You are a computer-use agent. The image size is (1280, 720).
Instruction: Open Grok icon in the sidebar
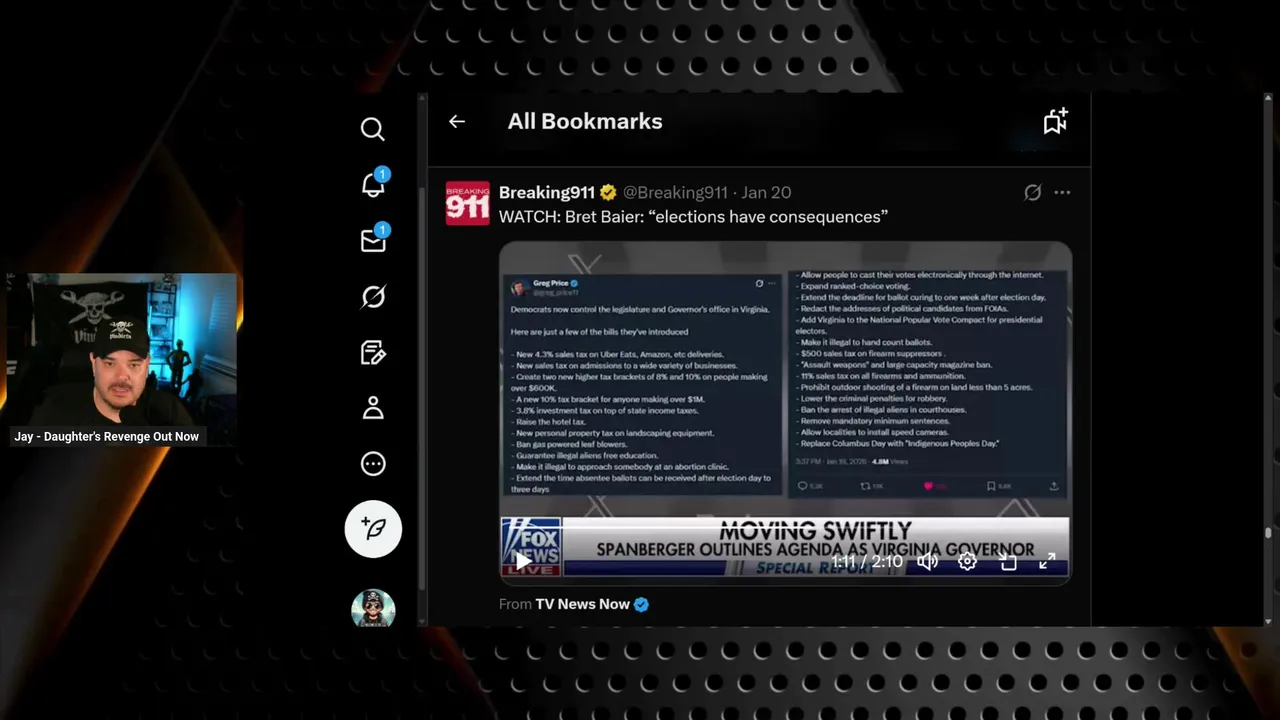click(373, 297)
